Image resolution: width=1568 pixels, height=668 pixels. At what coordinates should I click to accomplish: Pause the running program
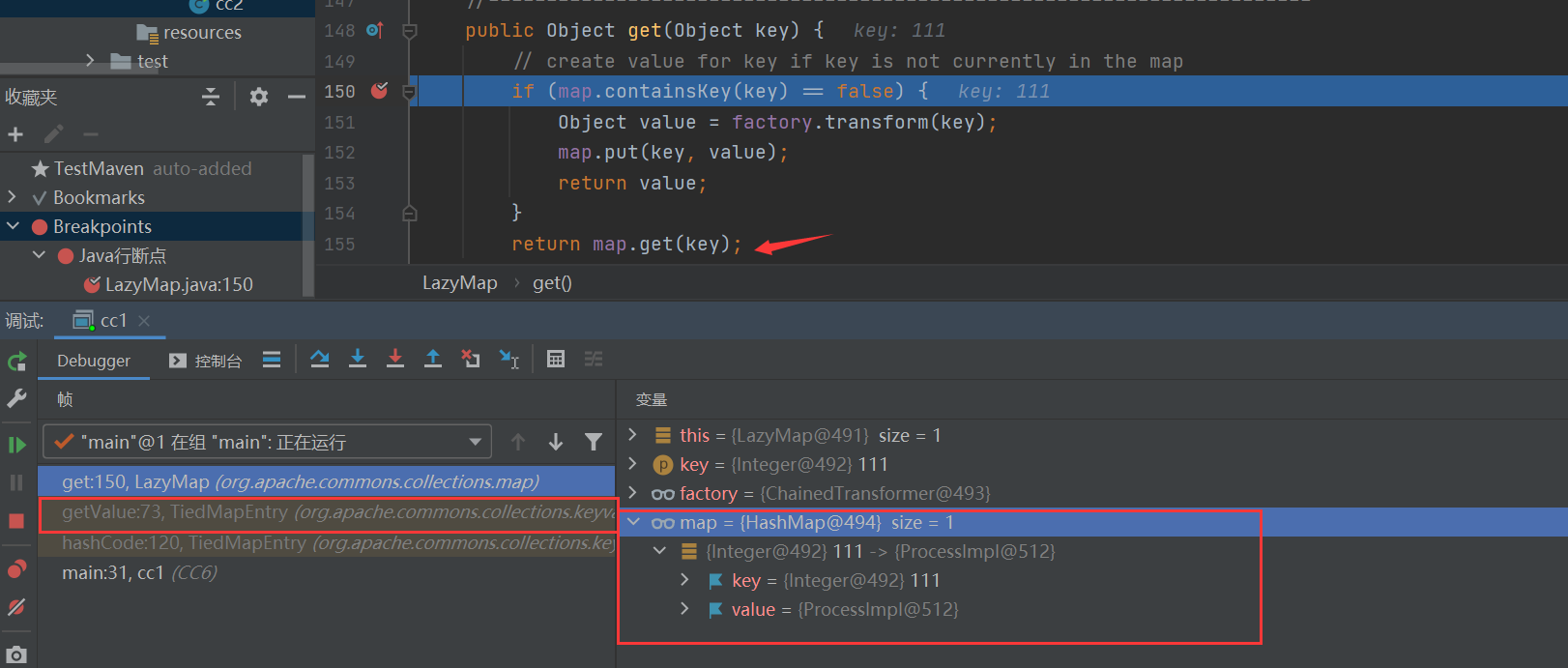[x=16, y=482]
